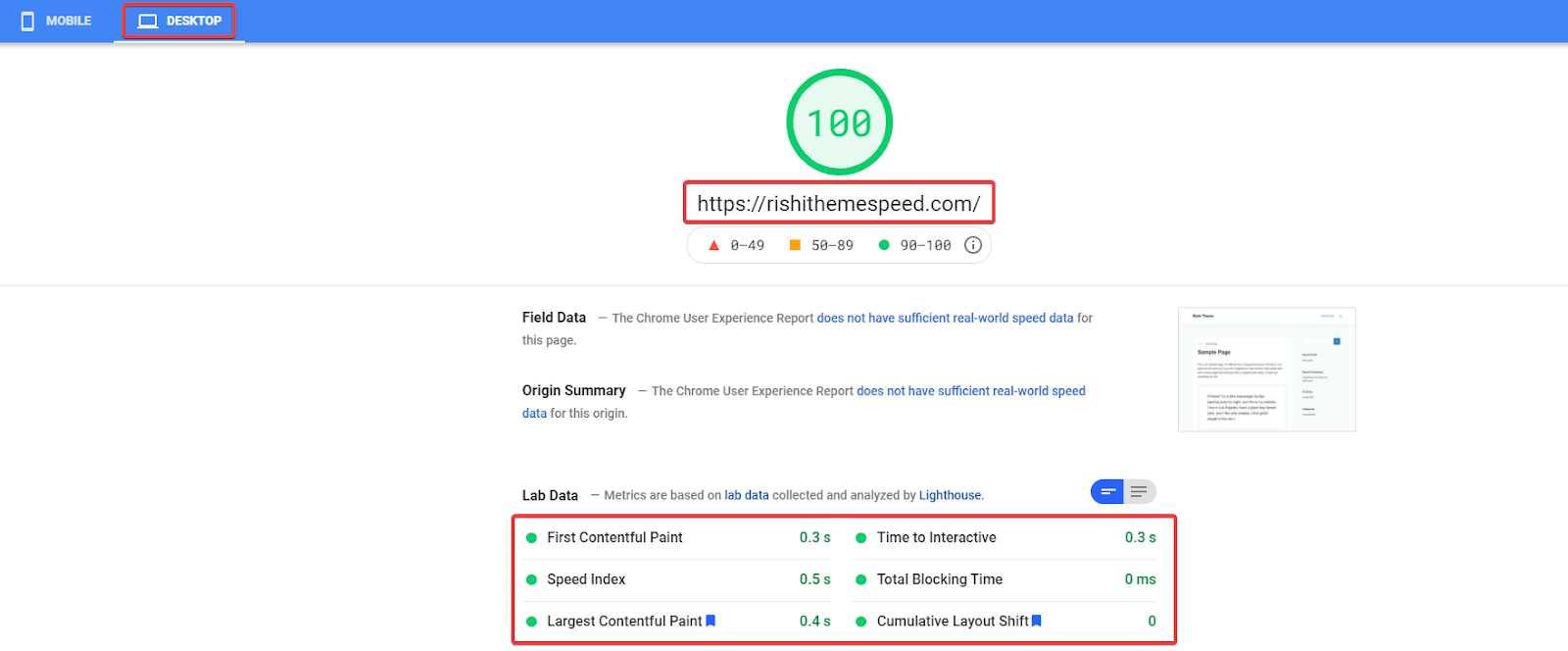Click the Field Data heading
Viewport: 1568px width, 651px height.
tap(554, 318)
